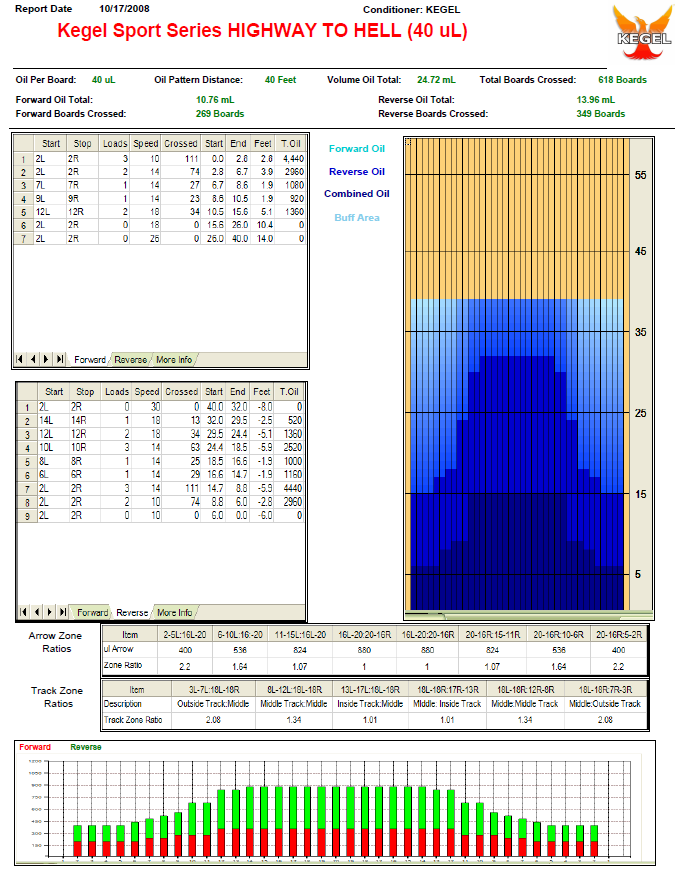679x870 pixels.
Task: Click the 10/17/2008 report date value
Action: [124, 9]
